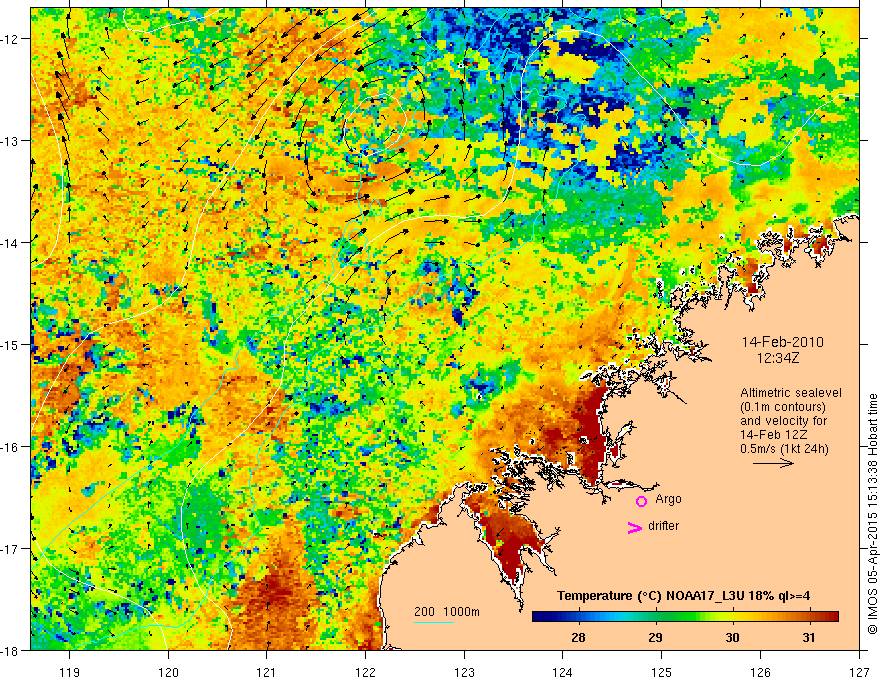Click longitude axis label 122
Screen dimensions: 880x680
pyautogui.click(x=365, y=672)
